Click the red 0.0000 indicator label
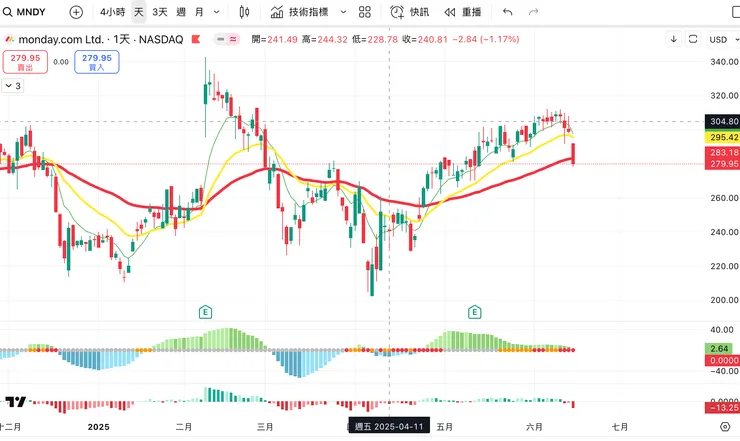This screenshot has width=740, height=441. tap(723, 360)
